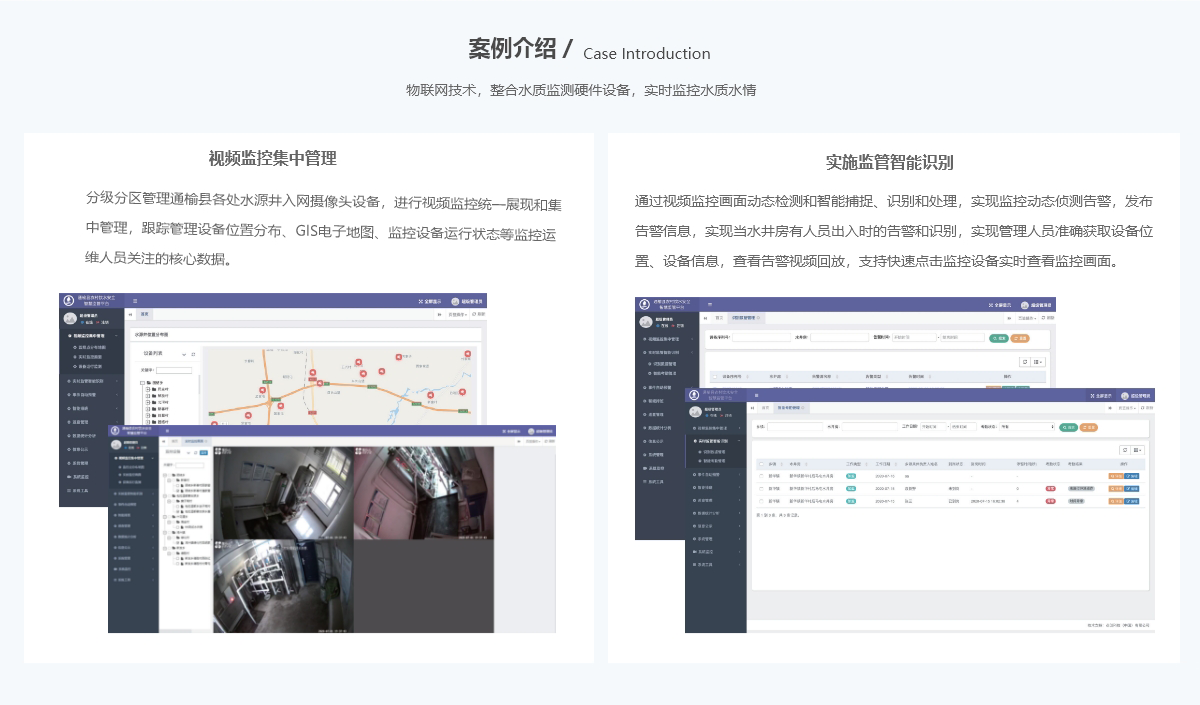Image resolution: width=1200 pixels, height=705 pixels.
Task: Click first row blue edit button in records table
Action: click(x=1132, y=476)
